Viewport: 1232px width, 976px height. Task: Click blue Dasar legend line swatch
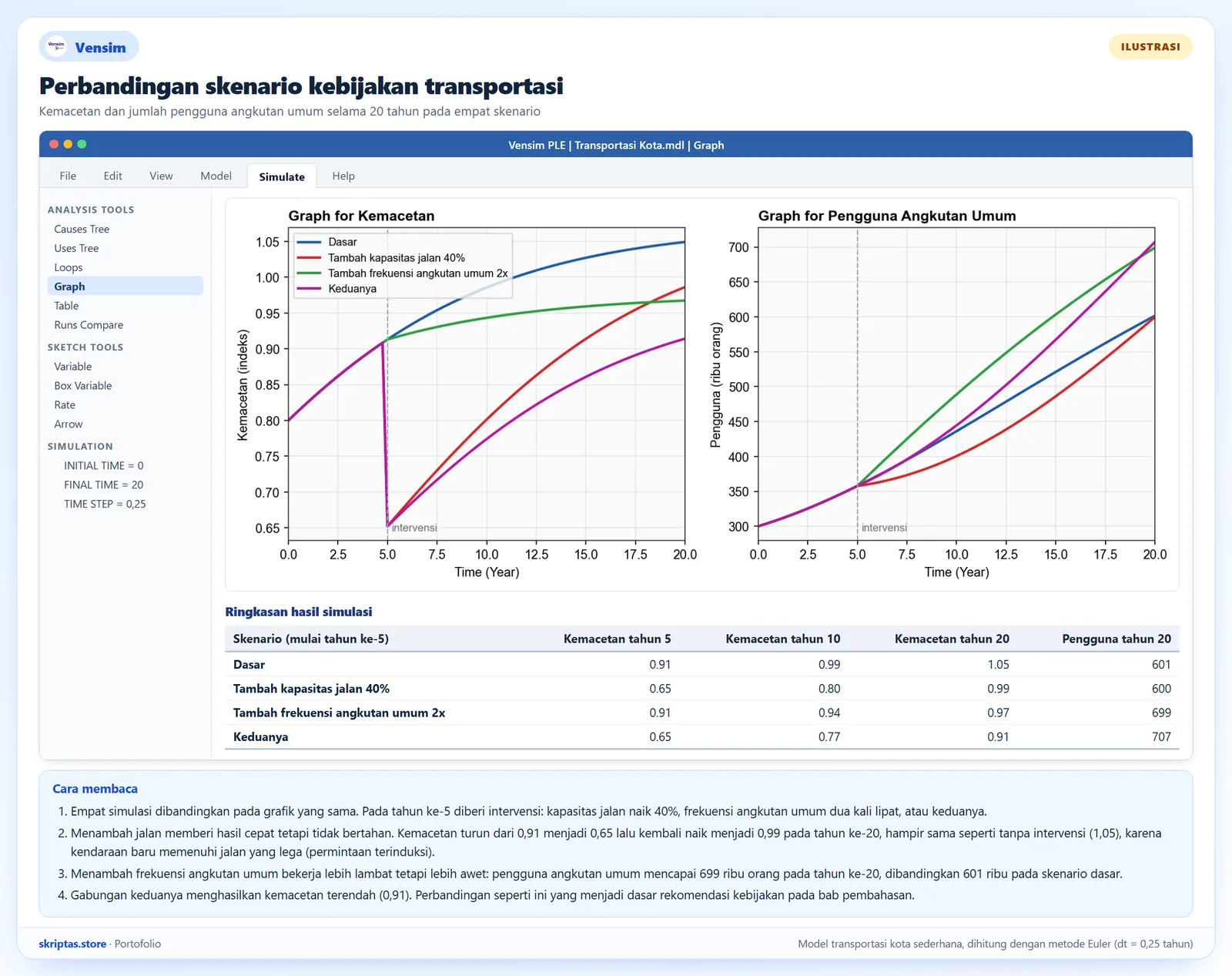pos(309,242)
